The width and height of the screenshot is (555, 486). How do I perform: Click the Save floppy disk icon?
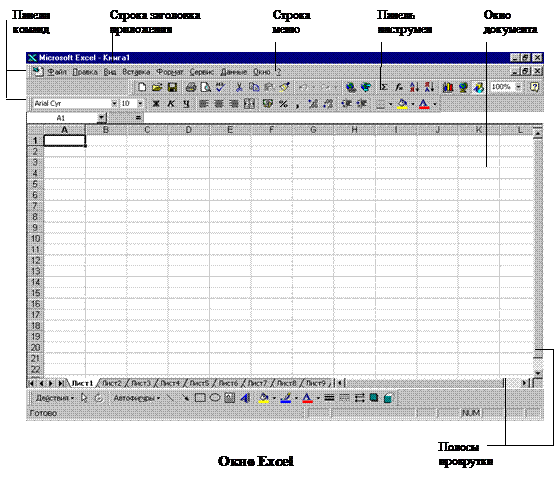pos(172,87)
